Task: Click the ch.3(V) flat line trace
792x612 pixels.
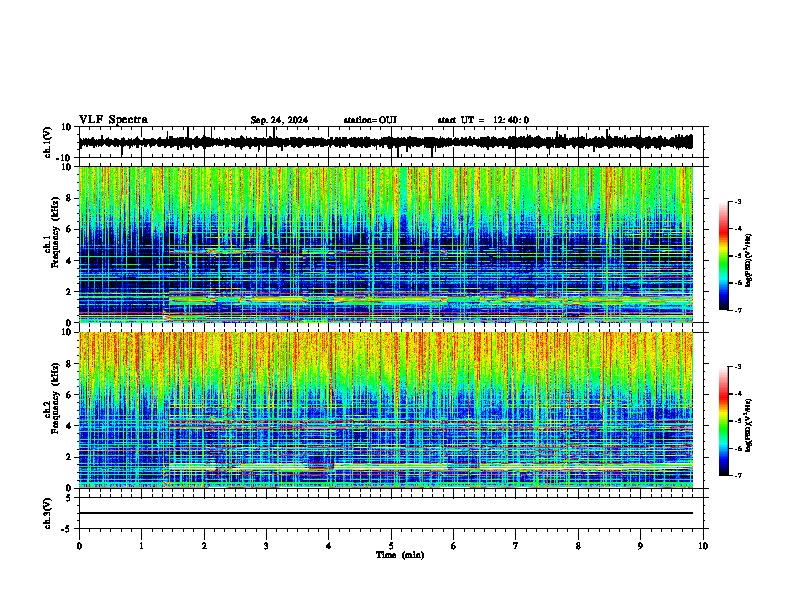Action: (386, 513)
